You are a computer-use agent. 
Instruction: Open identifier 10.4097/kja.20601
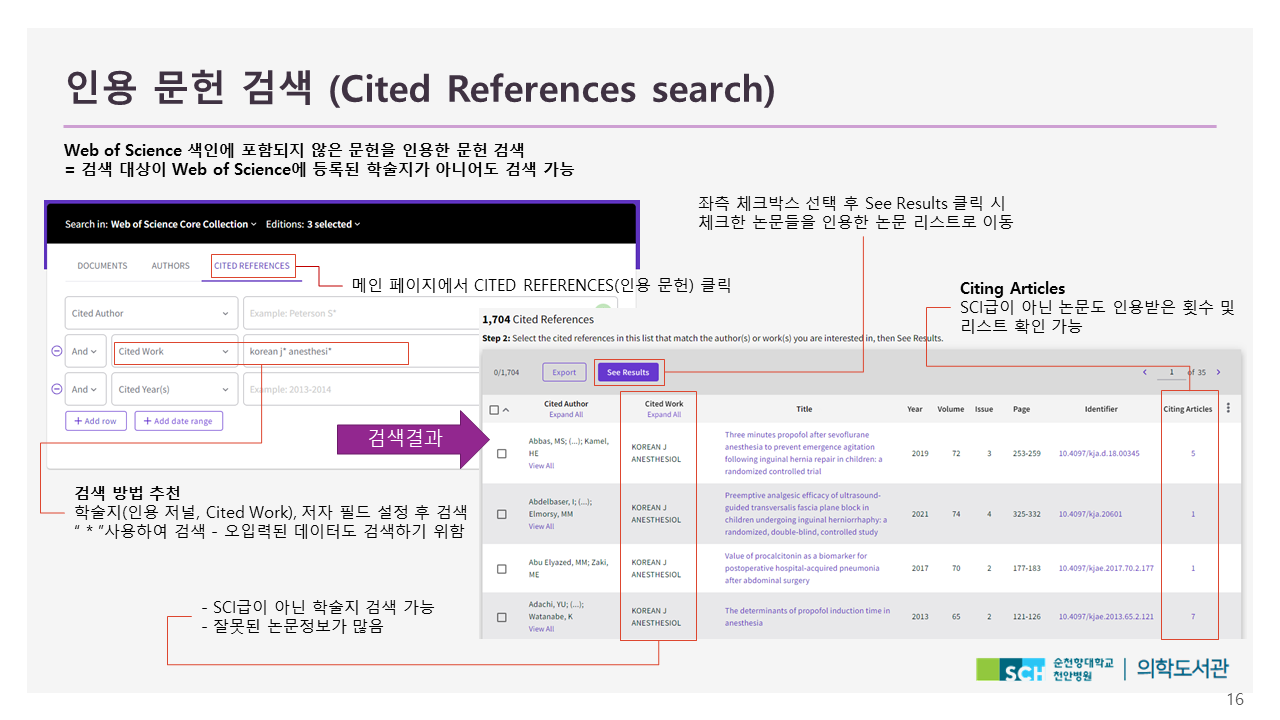1090,514
